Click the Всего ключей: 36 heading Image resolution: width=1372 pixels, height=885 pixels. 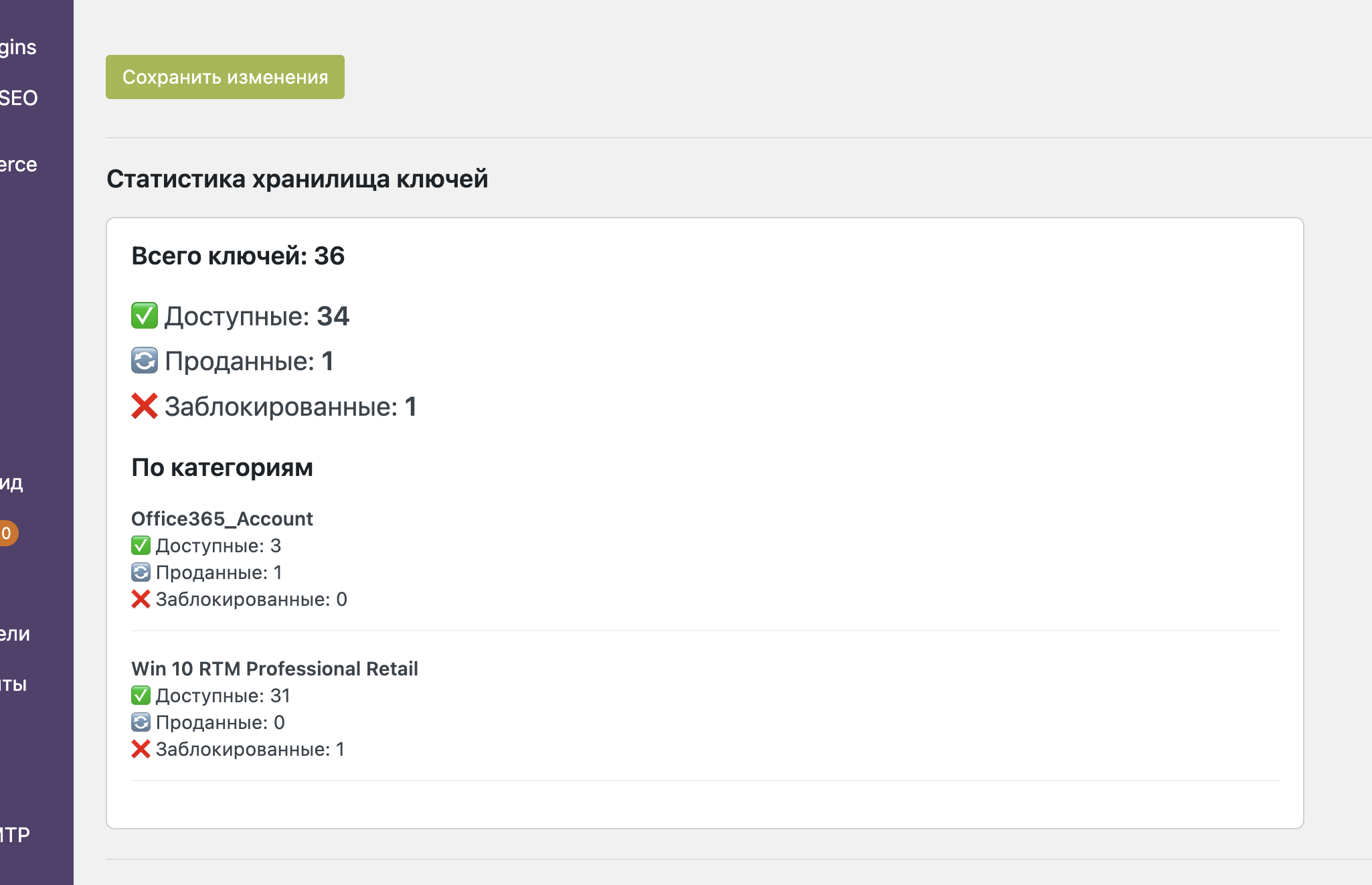(x=238, y=256)
